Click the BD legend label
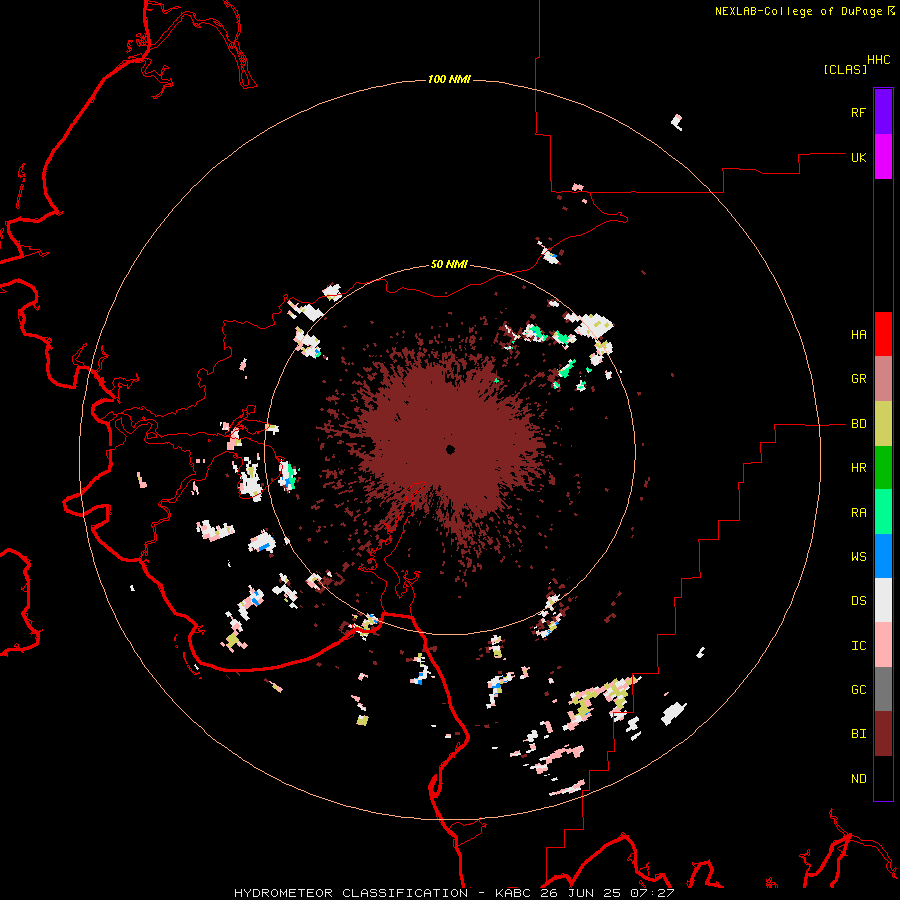 point(858,424)
